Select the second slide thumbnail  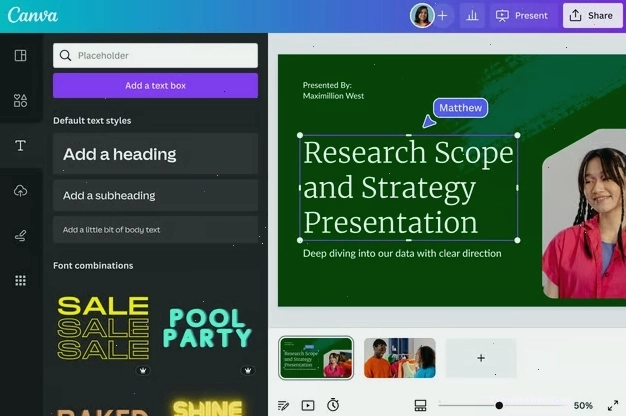[400, 358]
